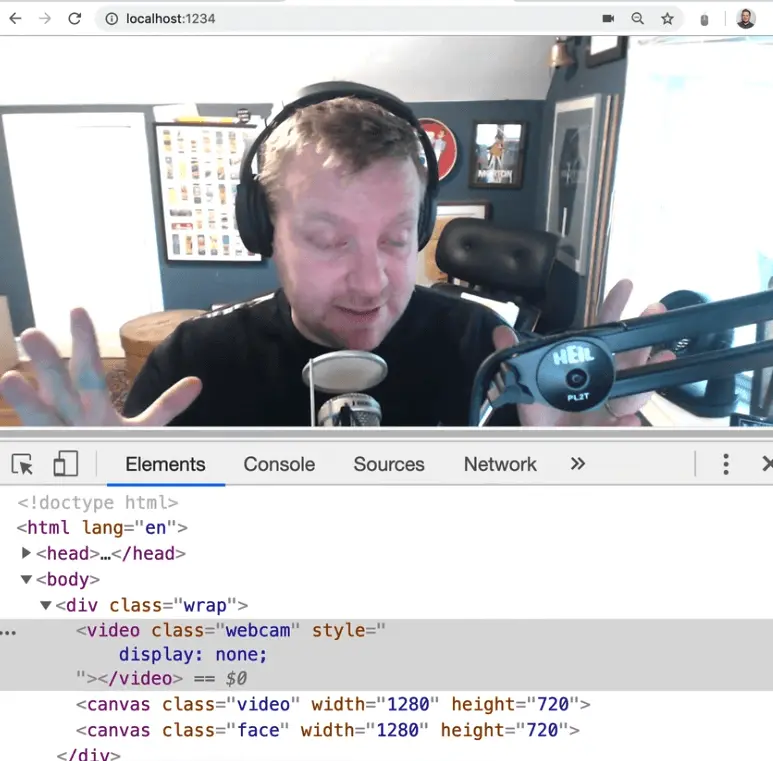Go to the Network tab
Screen dimensions: 773x761
point(500,464)
